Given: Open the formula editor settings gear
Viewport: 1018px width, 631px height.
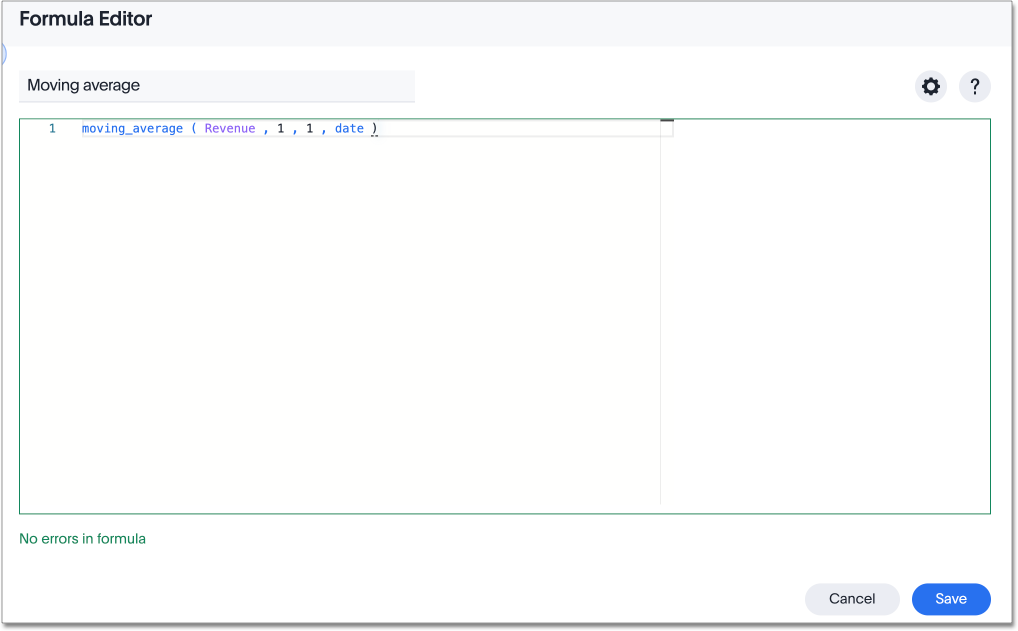Looking at the screenshot, I should click(x=930, y=86).
